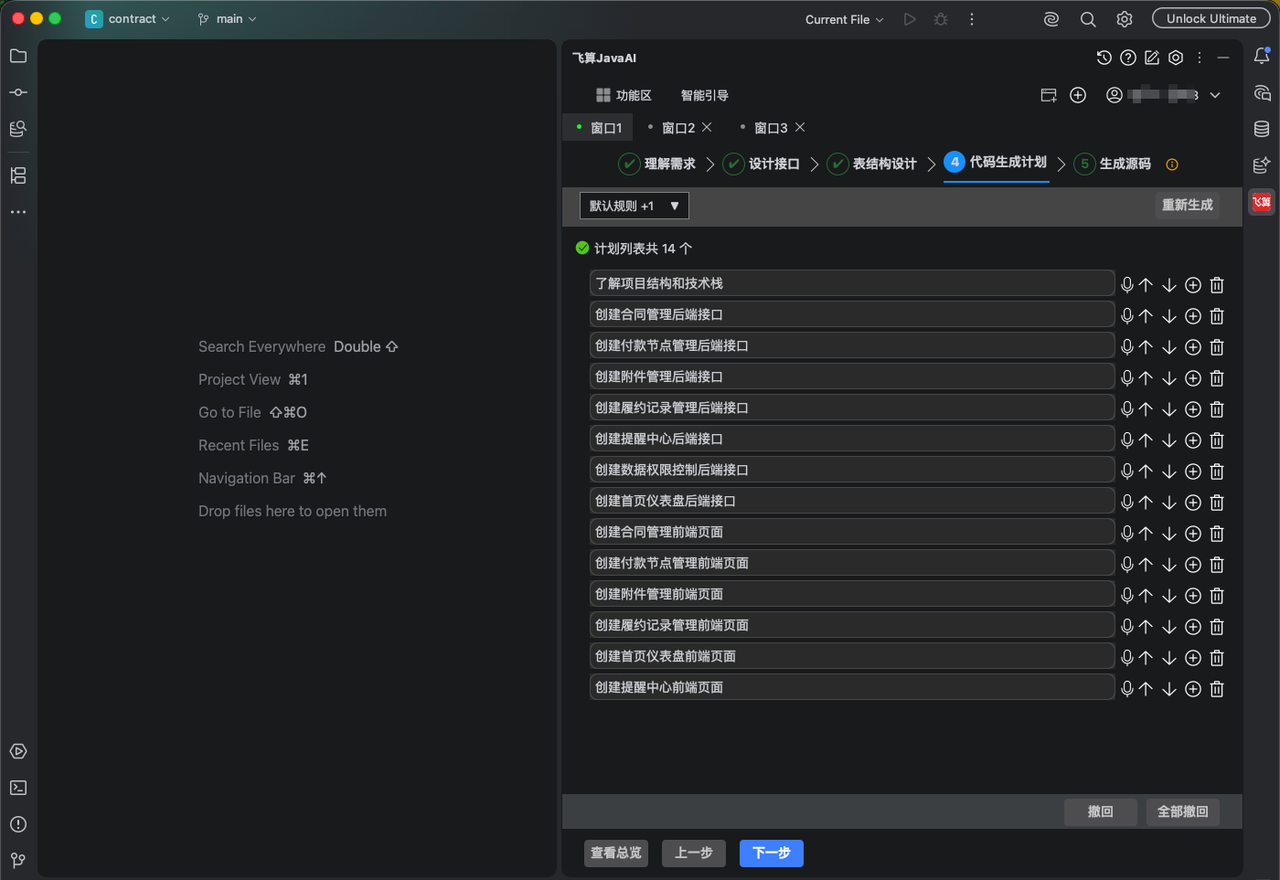1280x880 pixels.
Task: Go to step 表结构设计
Action: click(872, 164)
